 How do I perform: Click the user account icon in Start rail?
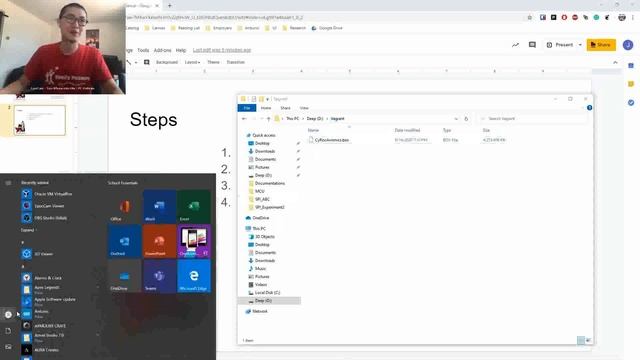pos(8,314)
